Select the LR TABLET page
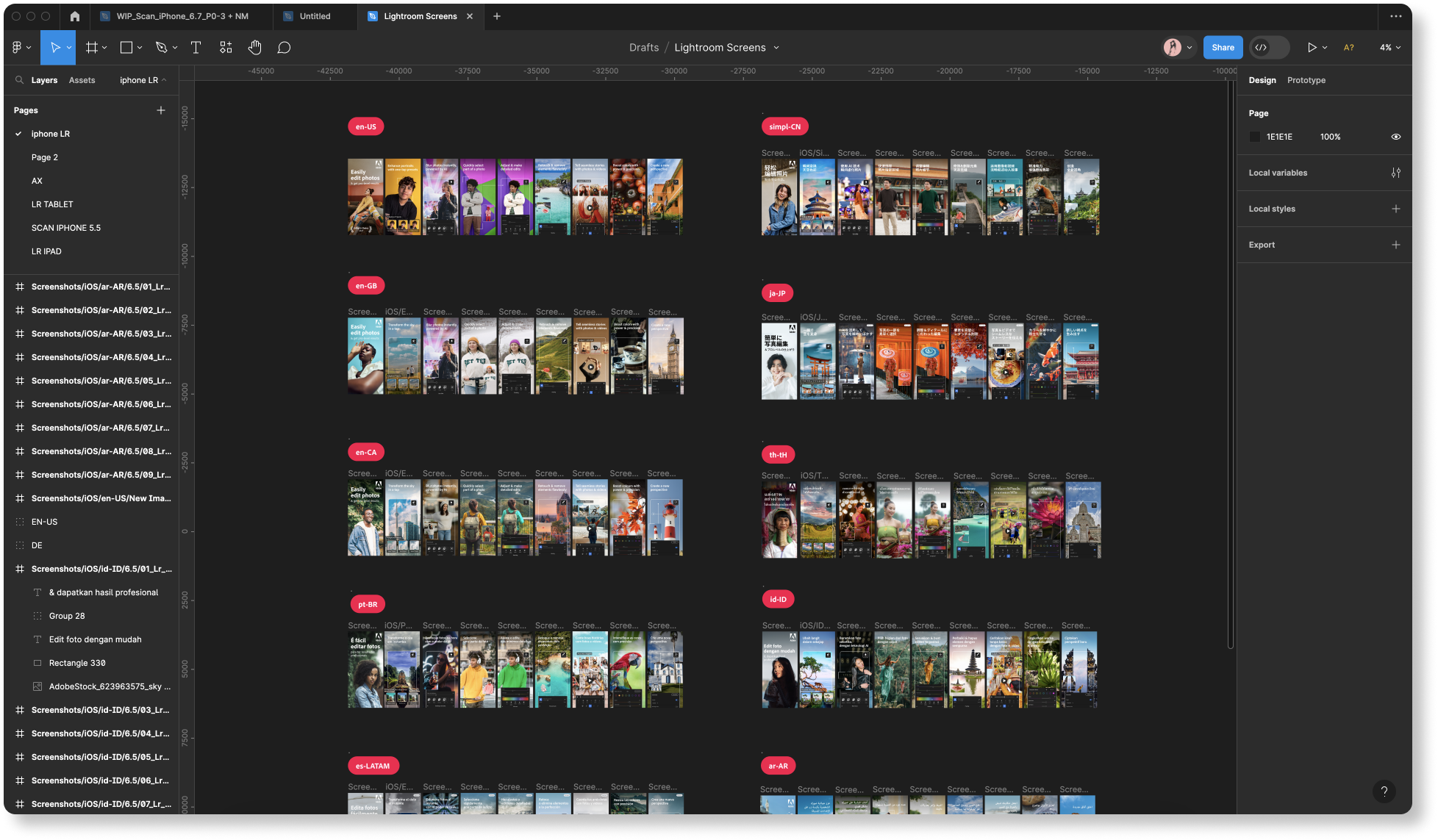The image size is (1438, 840). pos(52,204)
